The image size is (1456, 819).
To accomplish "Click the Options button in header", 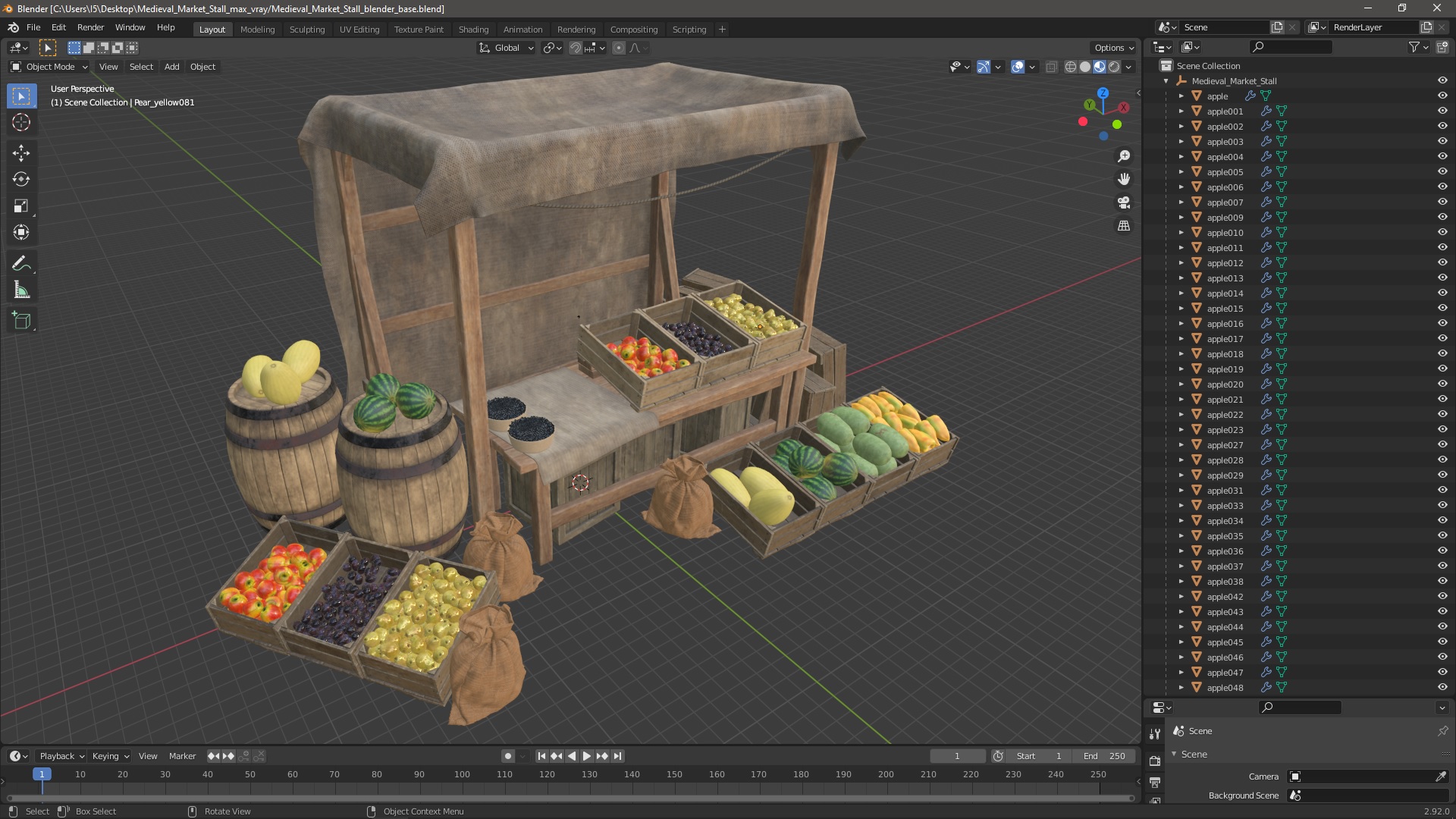I will [x=1112, y=48].
